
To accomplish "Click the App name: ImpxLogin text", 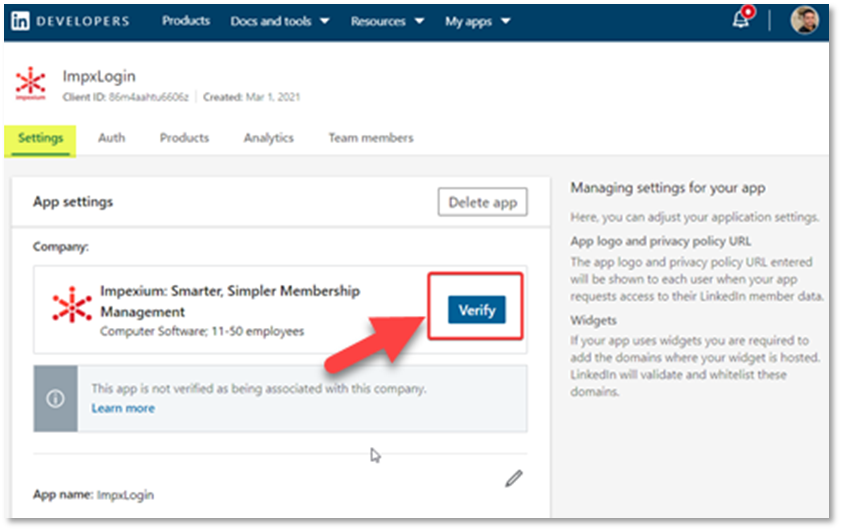I will pos(93,495).
